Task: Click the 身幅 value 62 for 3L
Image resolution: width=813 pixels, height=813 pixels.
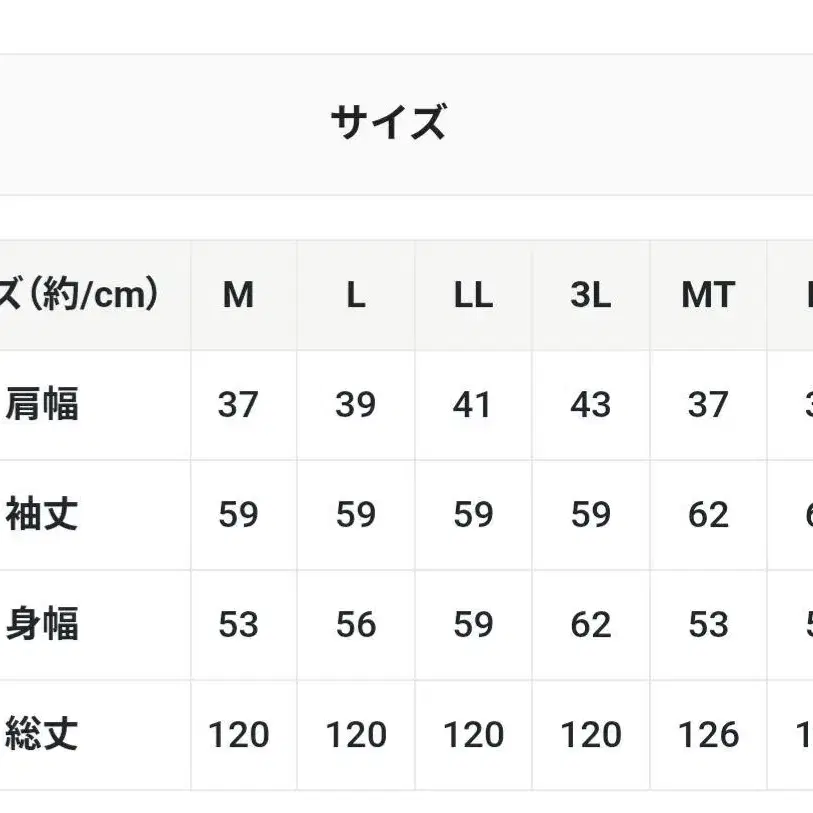Action: tap(590, 625)
